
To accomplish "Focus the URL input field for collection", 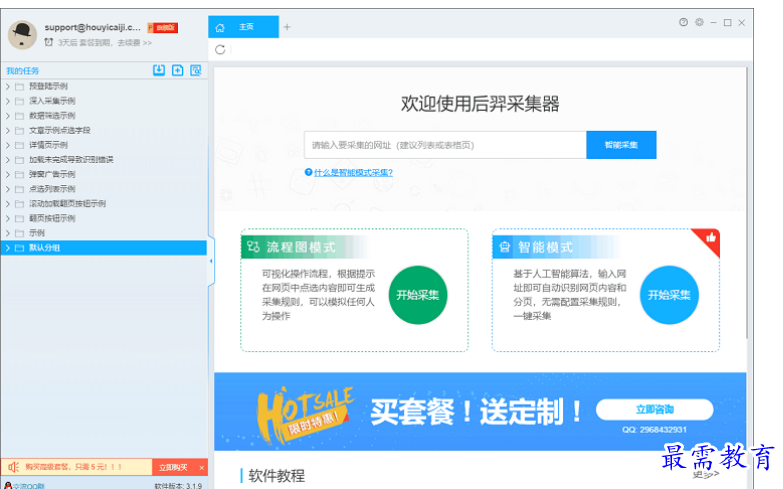I will click(x=445, y=145).
